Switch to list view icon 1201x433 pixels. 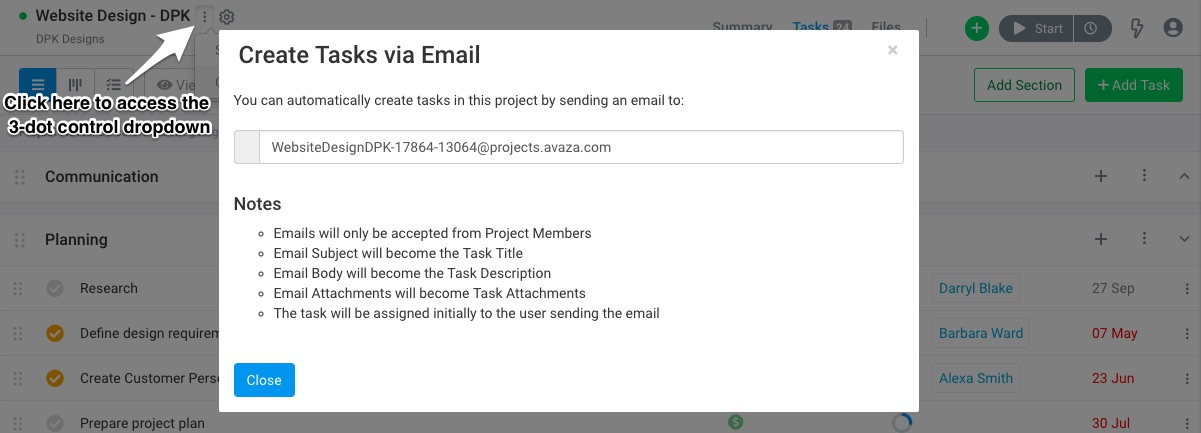(38, 85)
